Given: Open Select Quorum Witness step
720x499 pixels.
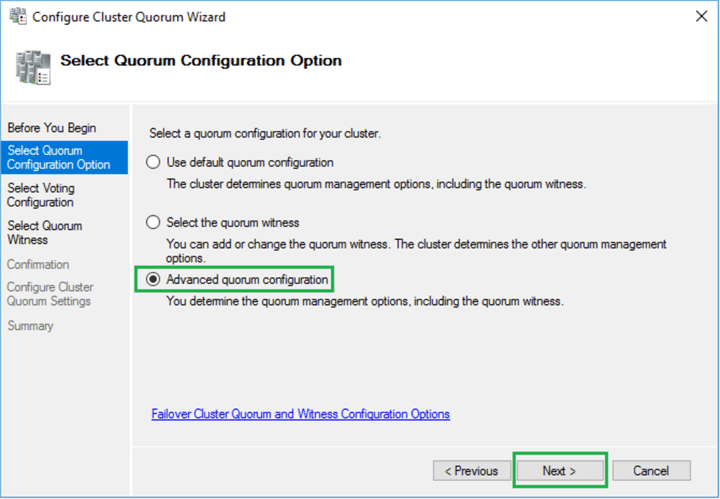Looking at the screenshot, I should (45, 233).
